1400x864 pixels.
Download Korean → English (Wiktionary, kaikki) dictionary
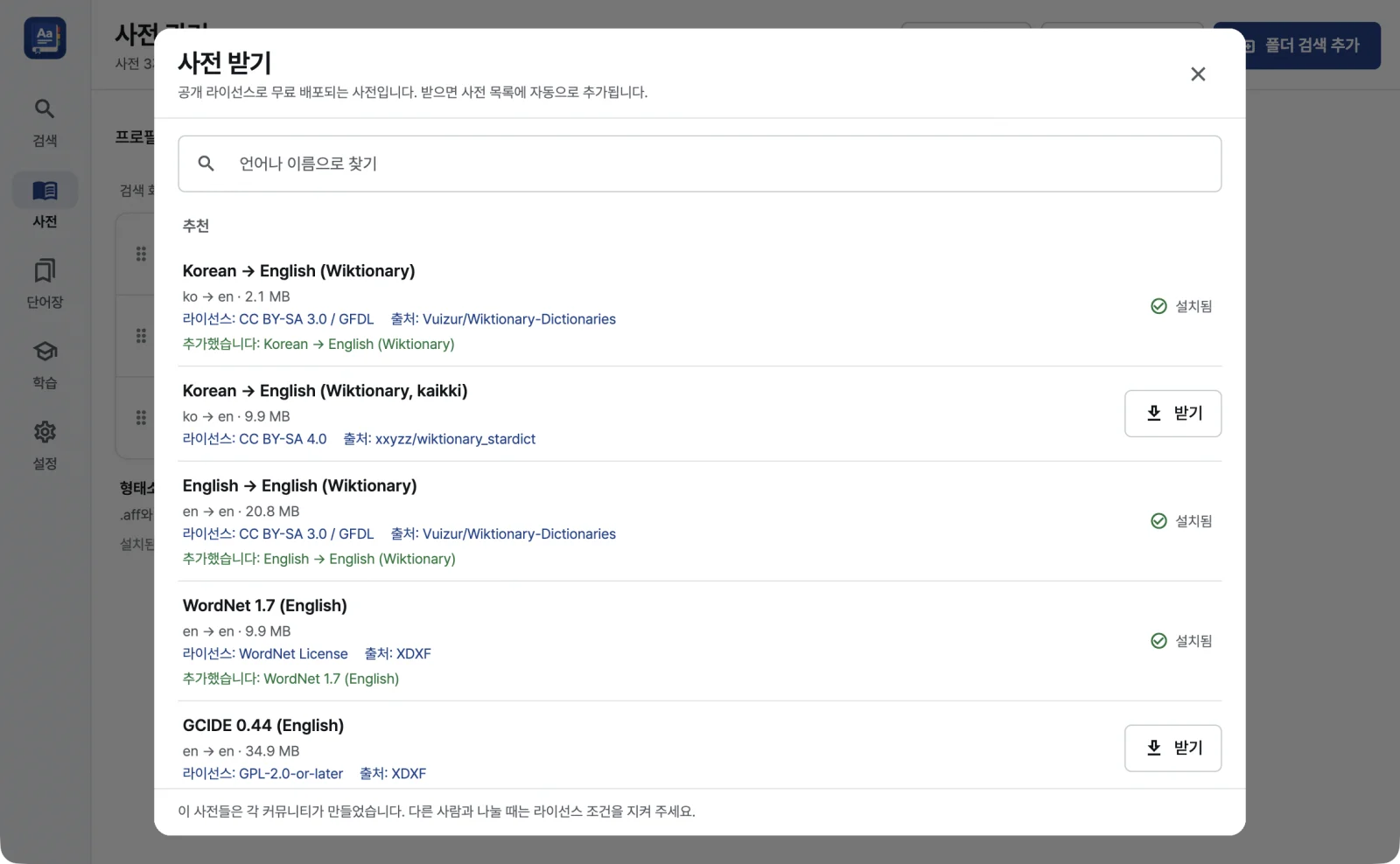tap(1172, 414)
